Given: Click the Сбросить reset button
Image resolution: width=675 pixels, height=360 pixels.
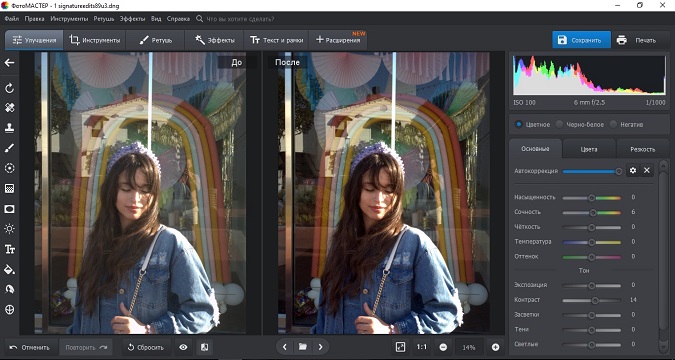Looking at the screenshot, I should coord(146,347).
